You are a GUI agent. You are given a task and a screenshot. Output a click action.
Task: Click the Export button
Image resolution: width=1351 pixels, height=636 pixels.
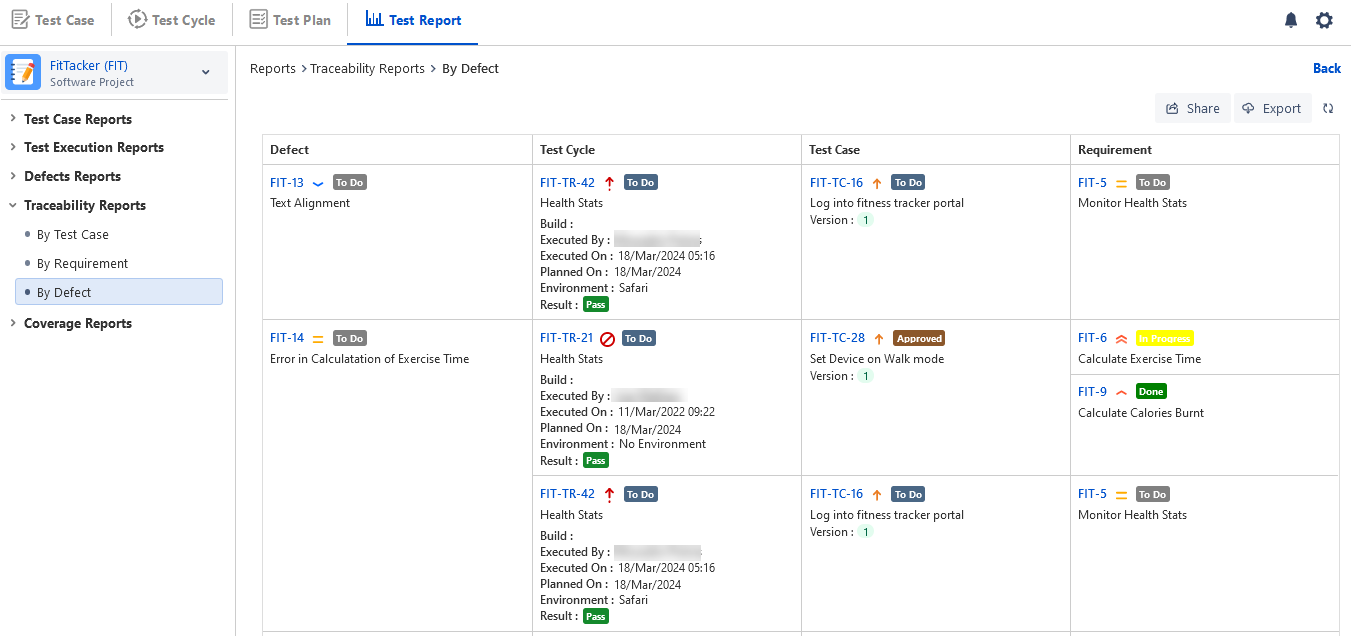[x=1272, y=108]
